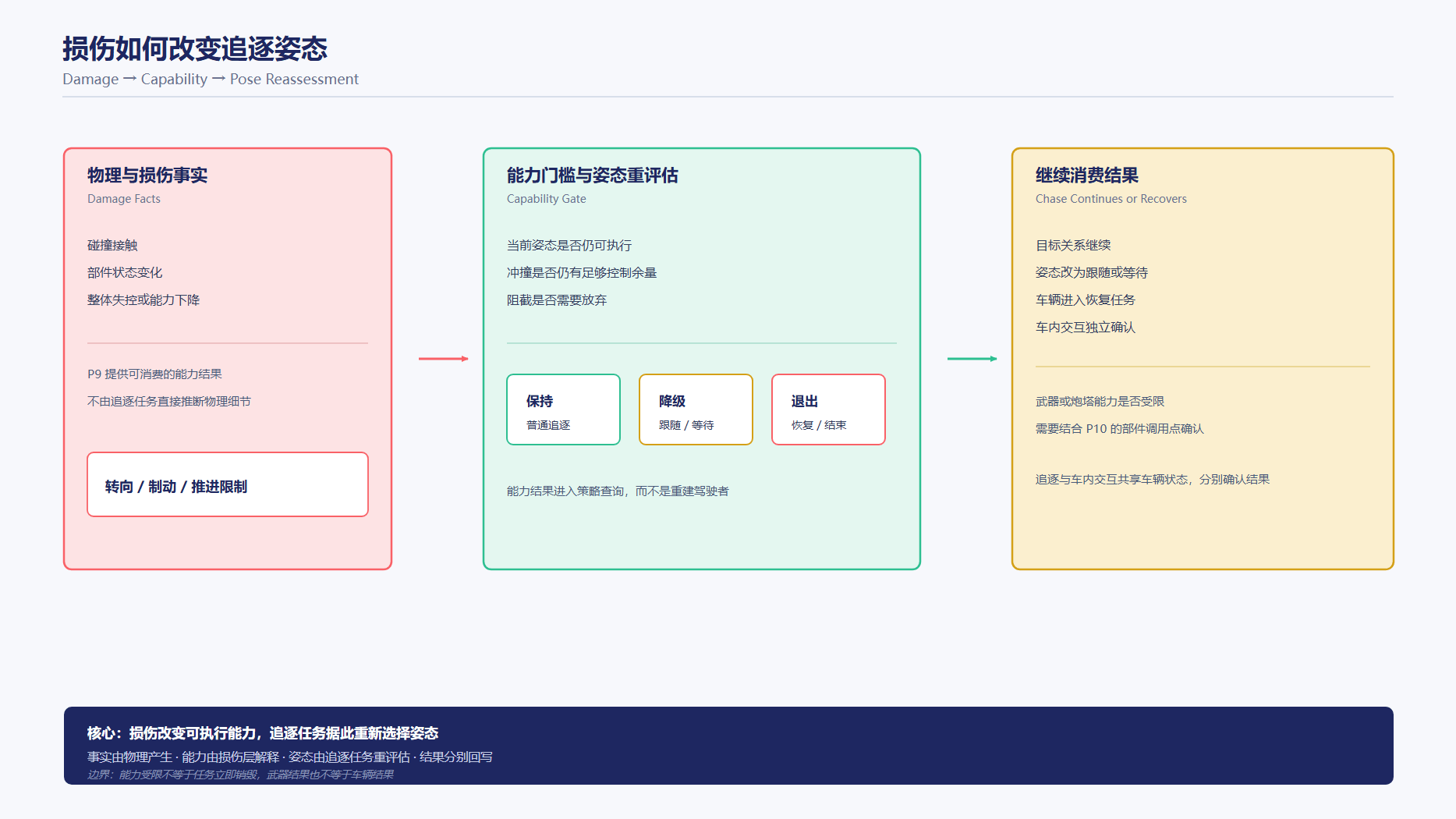Click text 武器或炮塔能力是否受限
Screen dimensions: 1456x819
click(x=1100, y=401)
